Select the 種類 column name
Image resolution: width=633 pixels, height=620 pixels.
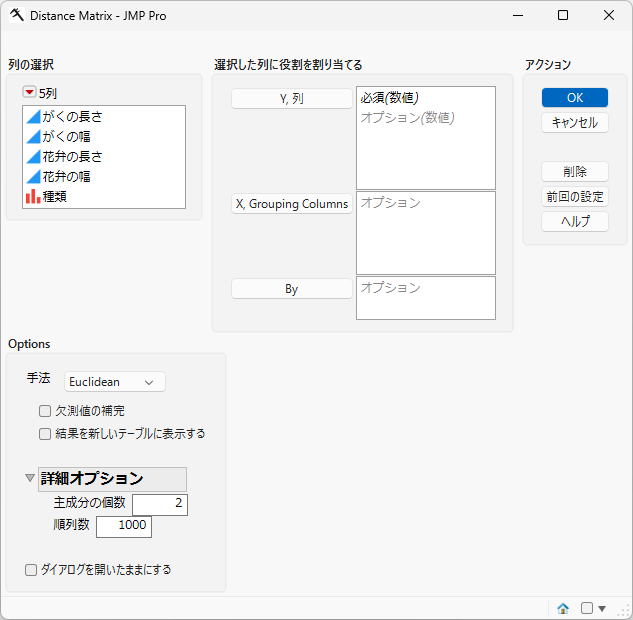[54, 197]
